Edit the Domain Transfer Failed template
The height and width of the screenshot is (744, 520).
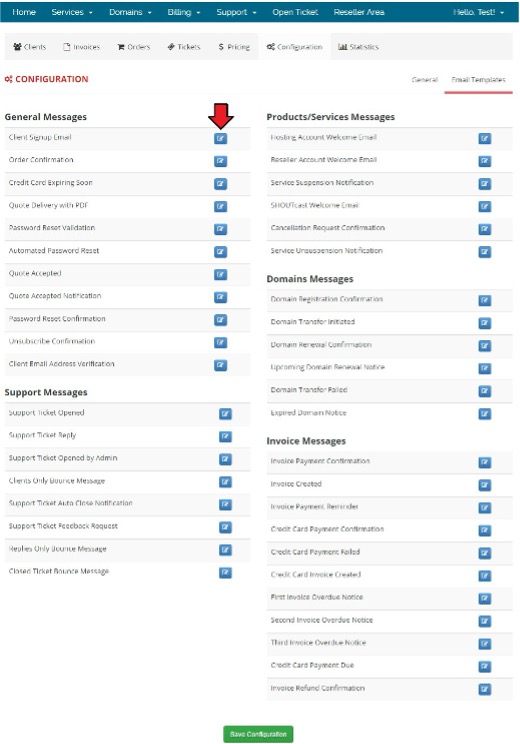484,391
